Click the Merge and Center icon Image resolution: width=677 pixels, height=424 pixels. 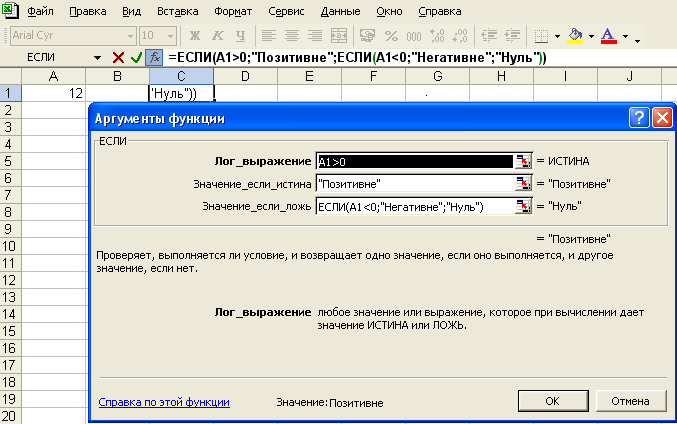click(x=339, y=36)
